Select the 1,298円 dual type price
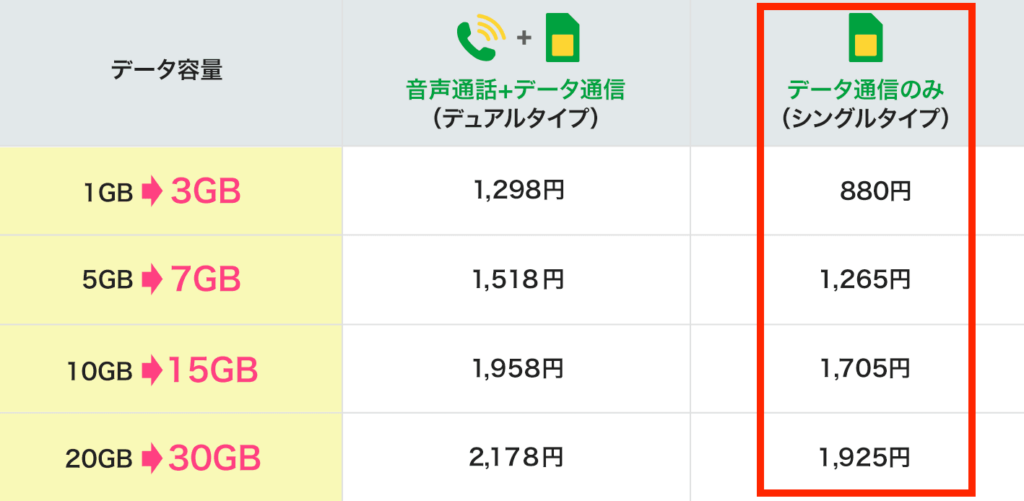This screenshot has height=501, width=1024. tap(516, 190)
